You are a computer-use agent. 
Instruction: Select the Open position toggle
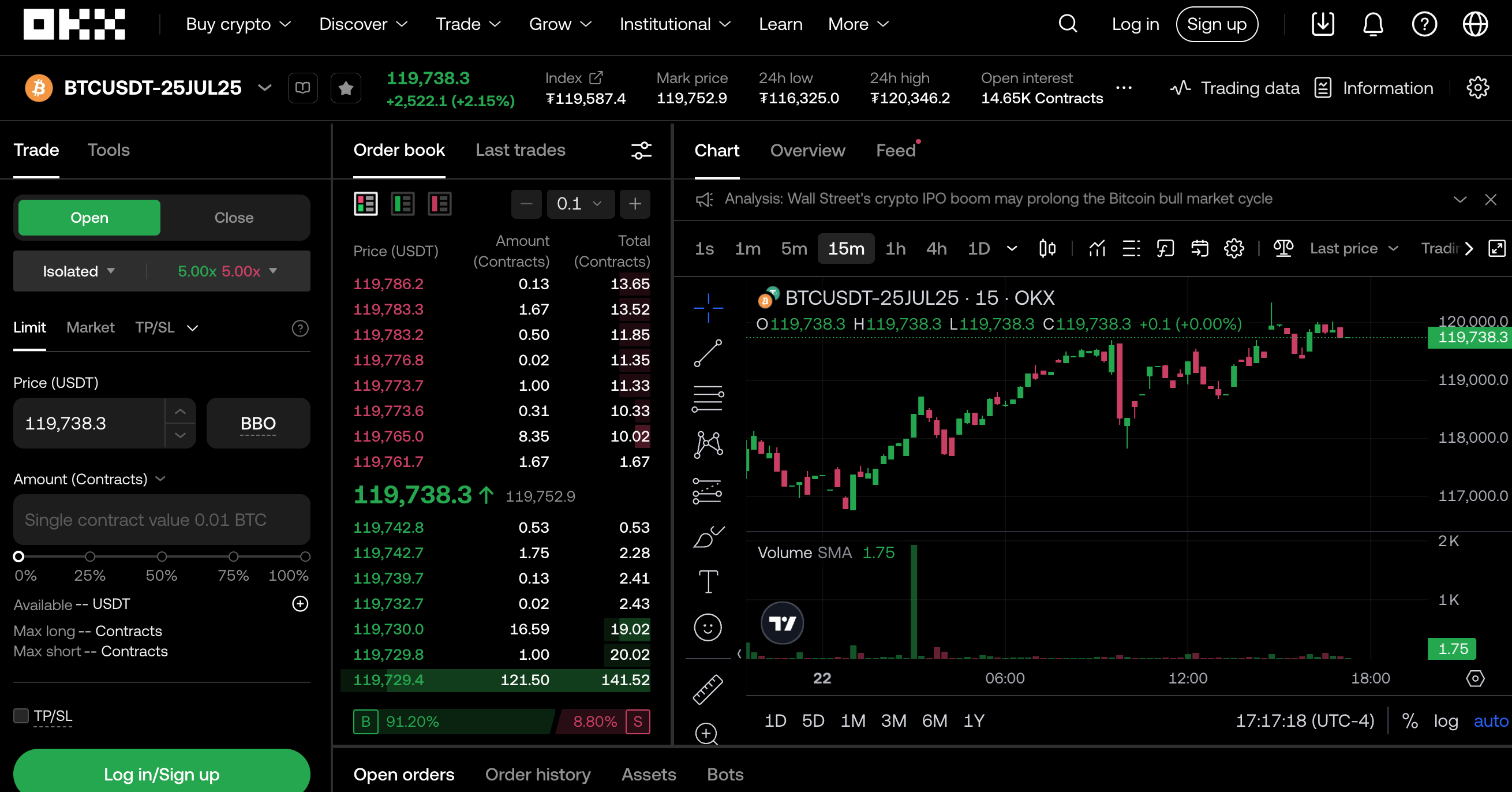click(89, 218)
